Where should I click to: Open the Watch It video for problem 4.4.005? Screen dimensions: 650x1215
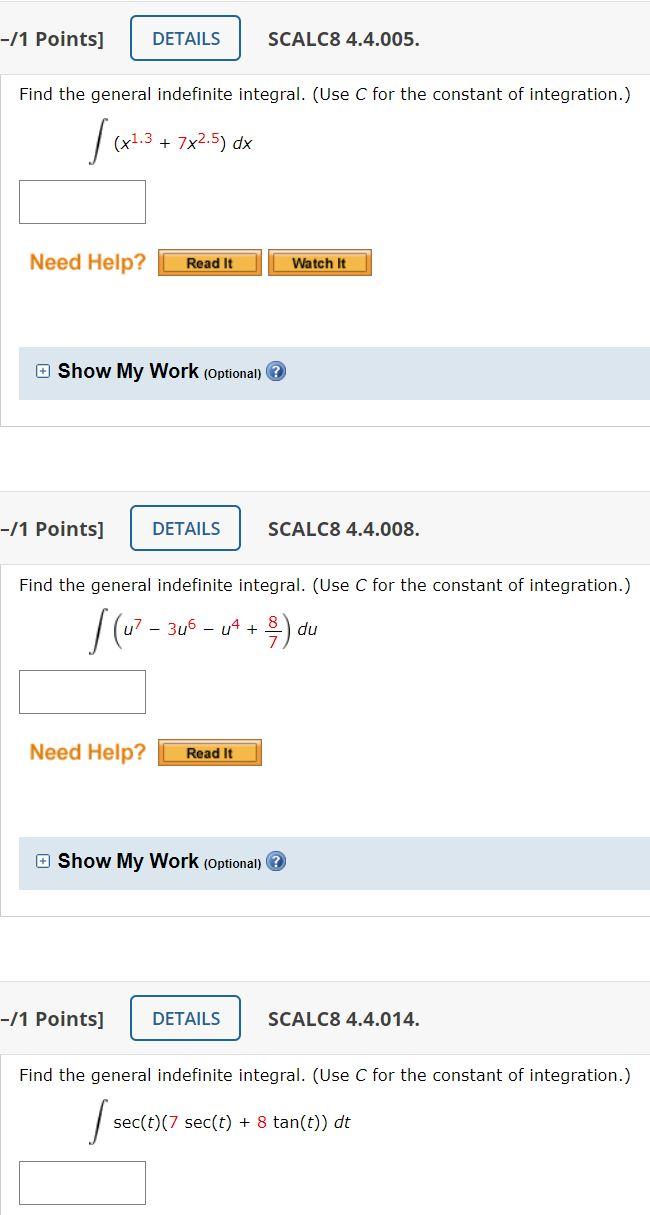coord(319,263)
